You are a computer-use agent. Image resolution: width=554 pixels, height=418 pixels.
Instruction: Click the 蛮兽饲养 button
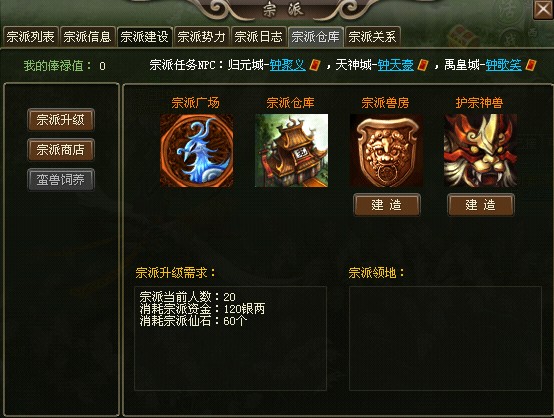[x=61, y=180]
